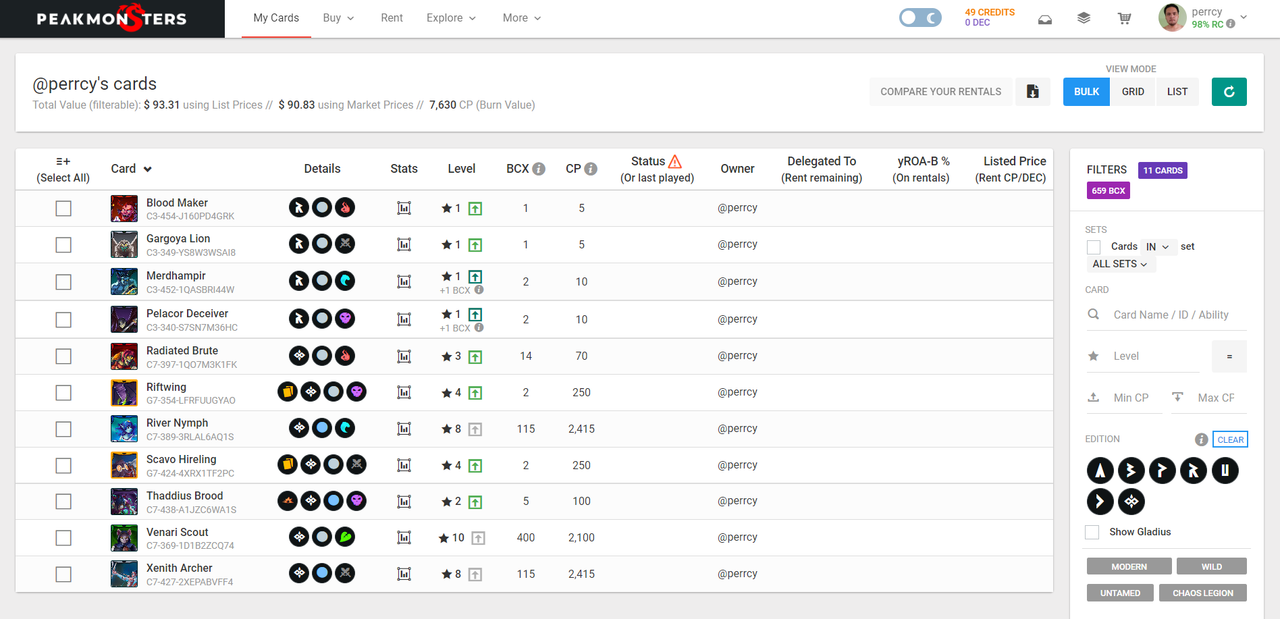Open stats icon for Venari Scout
The image size is (1280, 619).
[404, 538]
